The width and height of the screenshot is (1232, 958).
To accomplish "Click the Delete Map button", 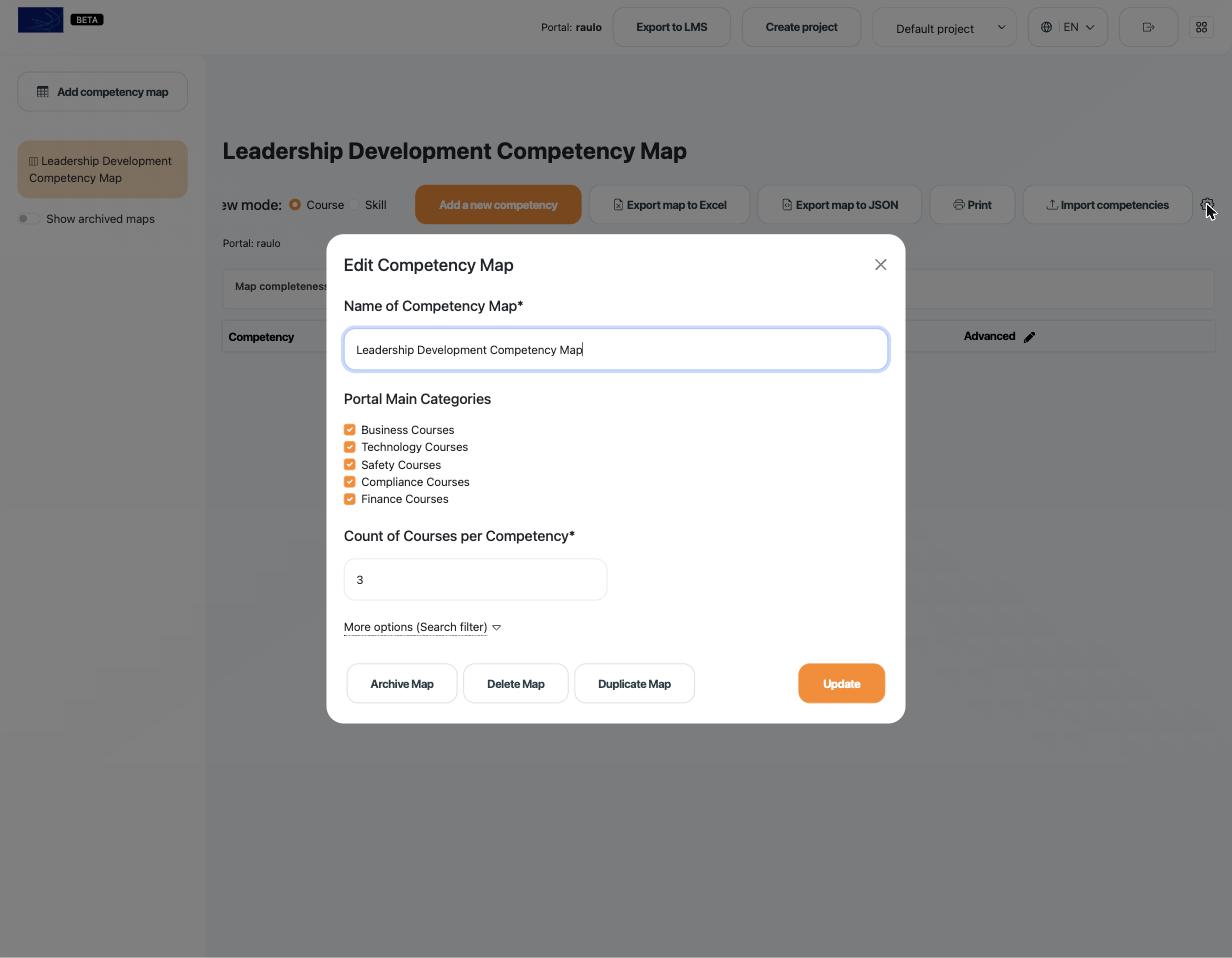I will (x=516, y=684).
